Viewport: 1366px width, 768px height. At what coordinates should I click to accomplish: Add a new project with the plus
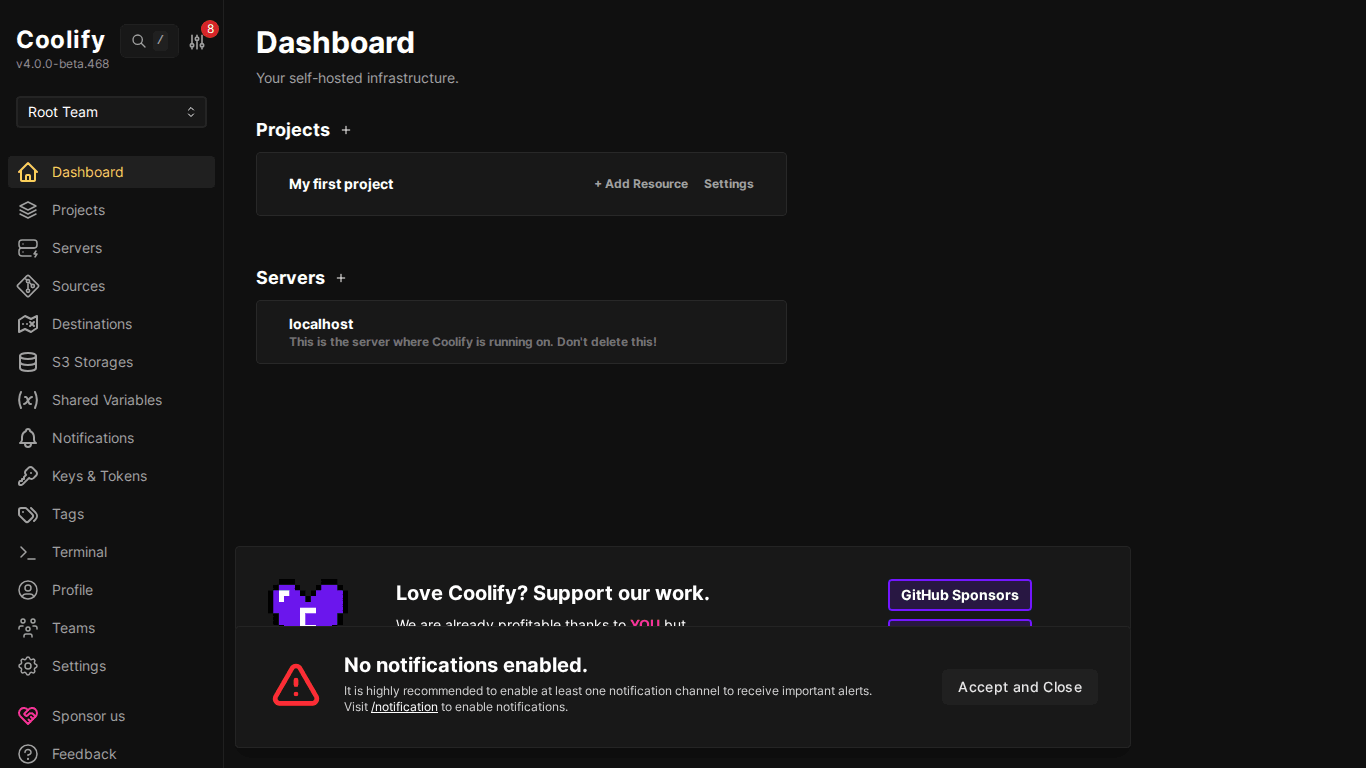coord(346,130)
